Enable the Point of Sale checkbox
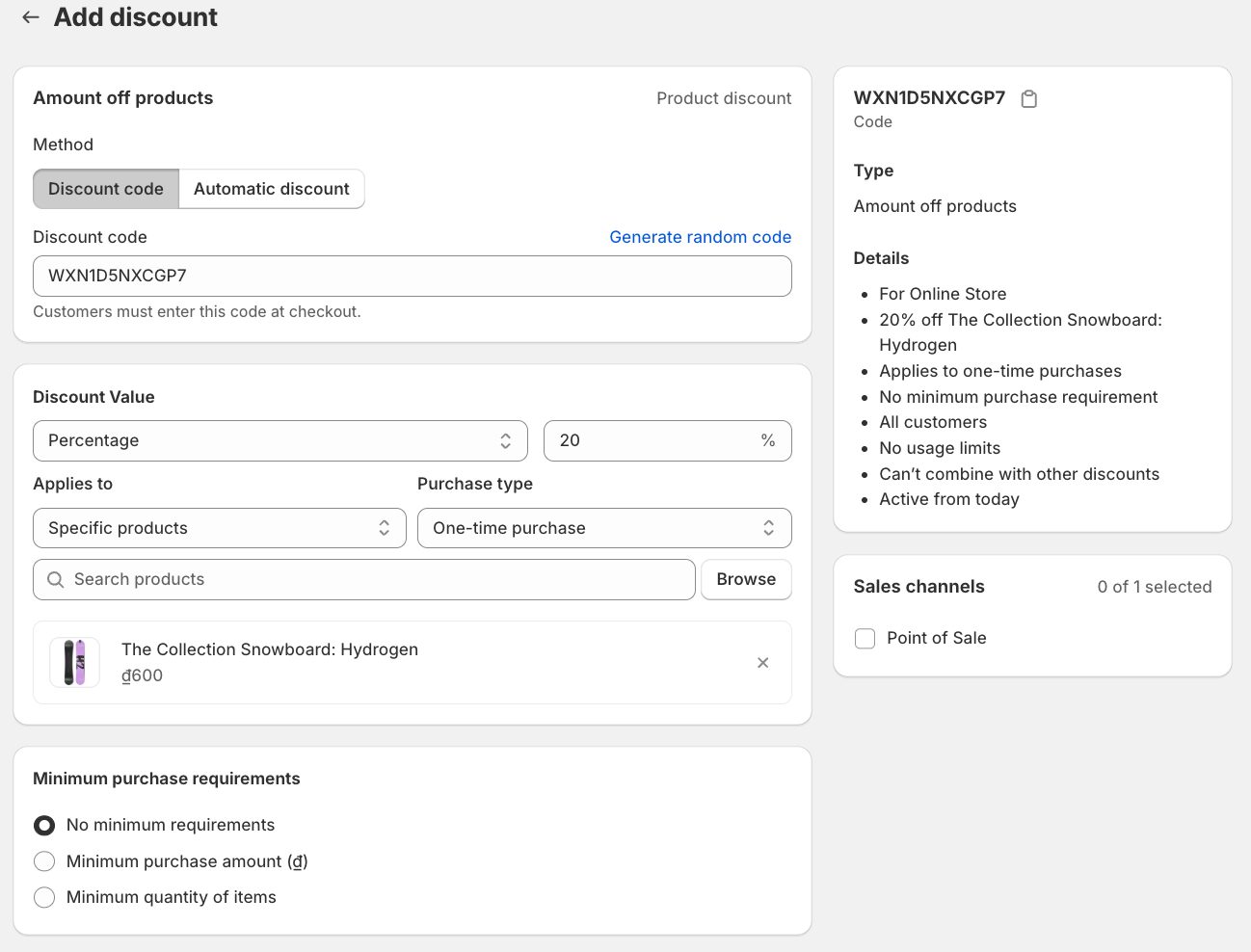 [865, 639]
